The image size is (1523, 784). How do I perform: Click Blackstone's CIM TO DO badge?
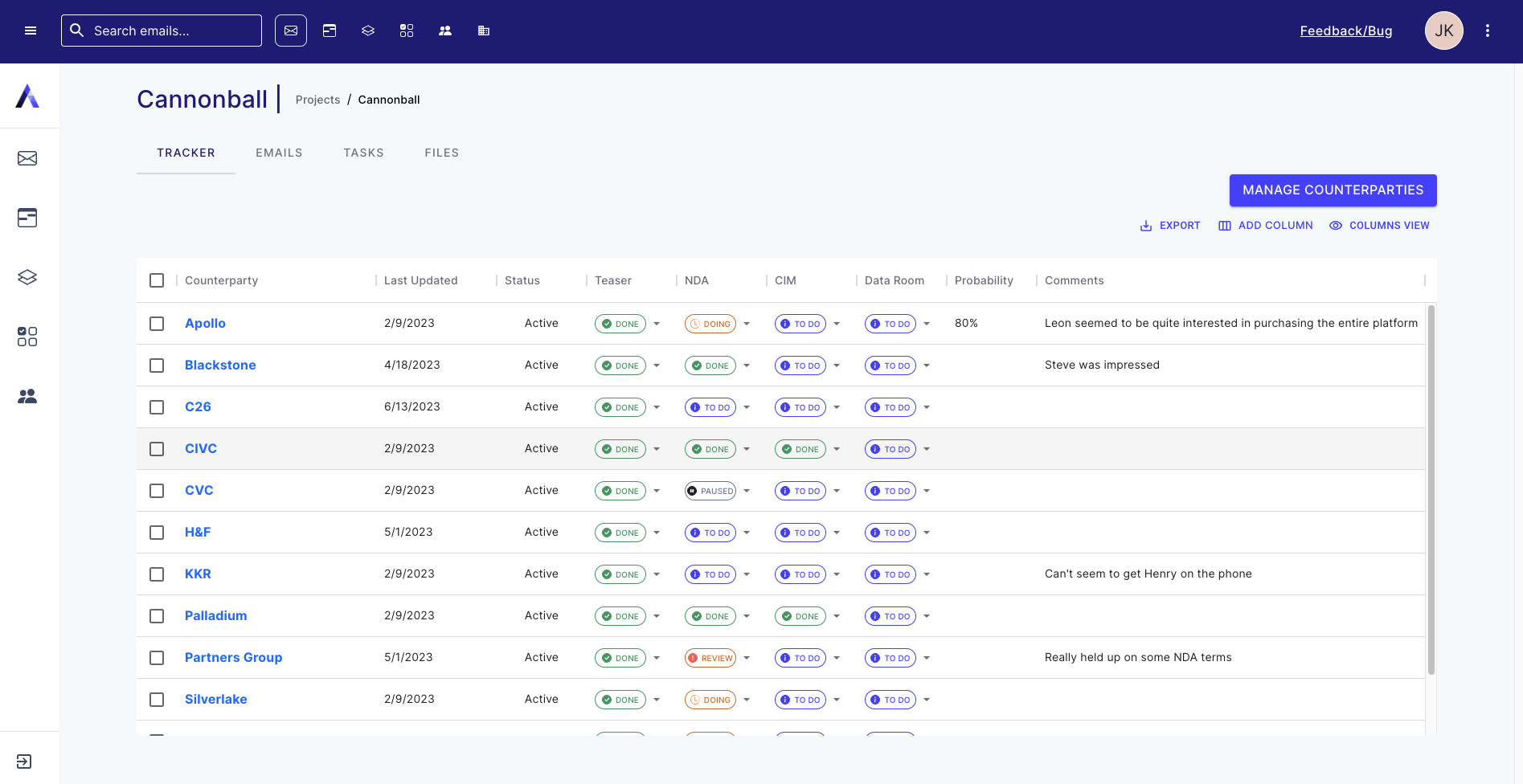pyautogui.click(x=800, y=365)
